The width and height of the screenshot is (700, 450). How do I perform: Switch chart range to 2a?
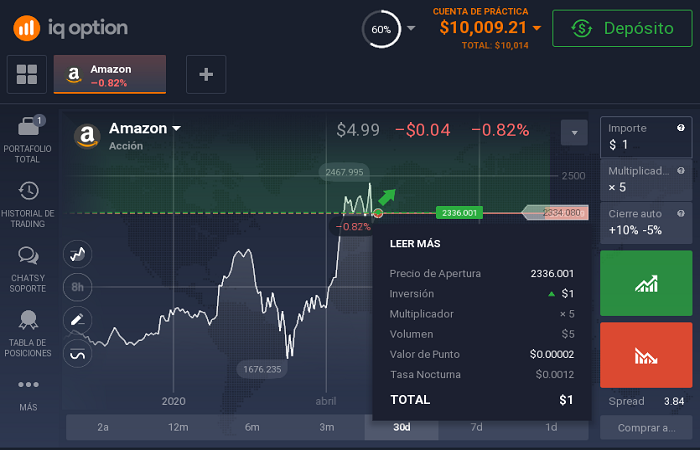click(x=103, y=427)
